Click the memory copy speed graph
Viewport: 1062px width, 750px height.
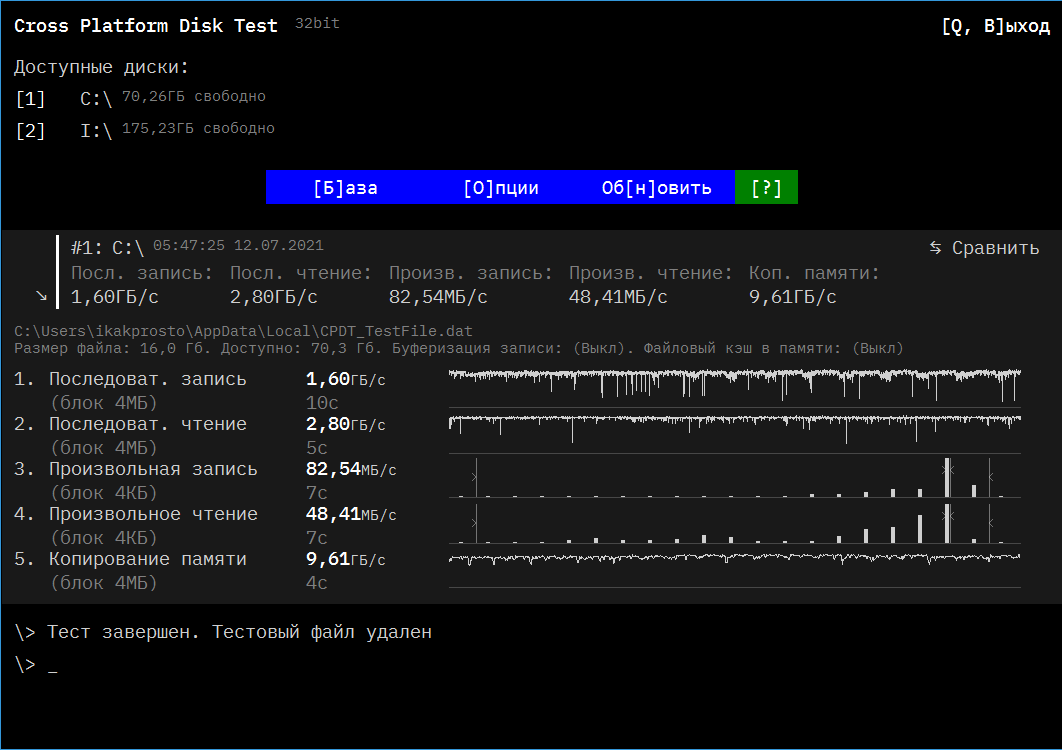(735, 569)
